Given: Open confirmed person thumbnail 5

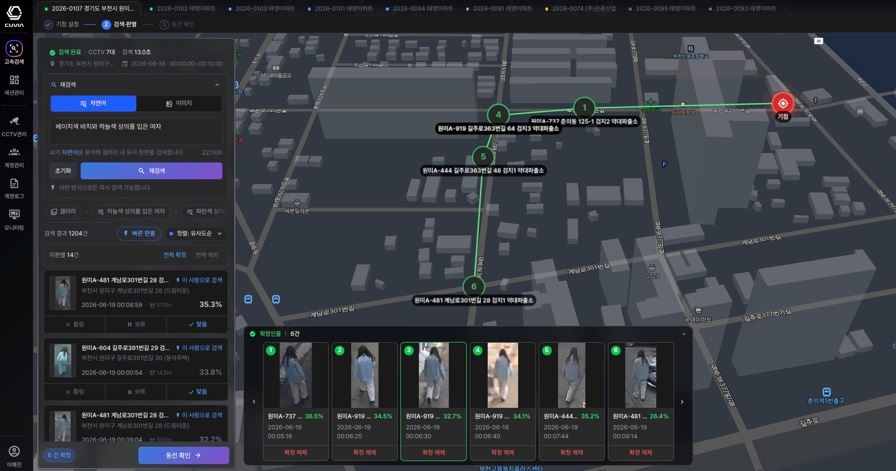Looking at the screenshot, I should (x=571, y=375).
